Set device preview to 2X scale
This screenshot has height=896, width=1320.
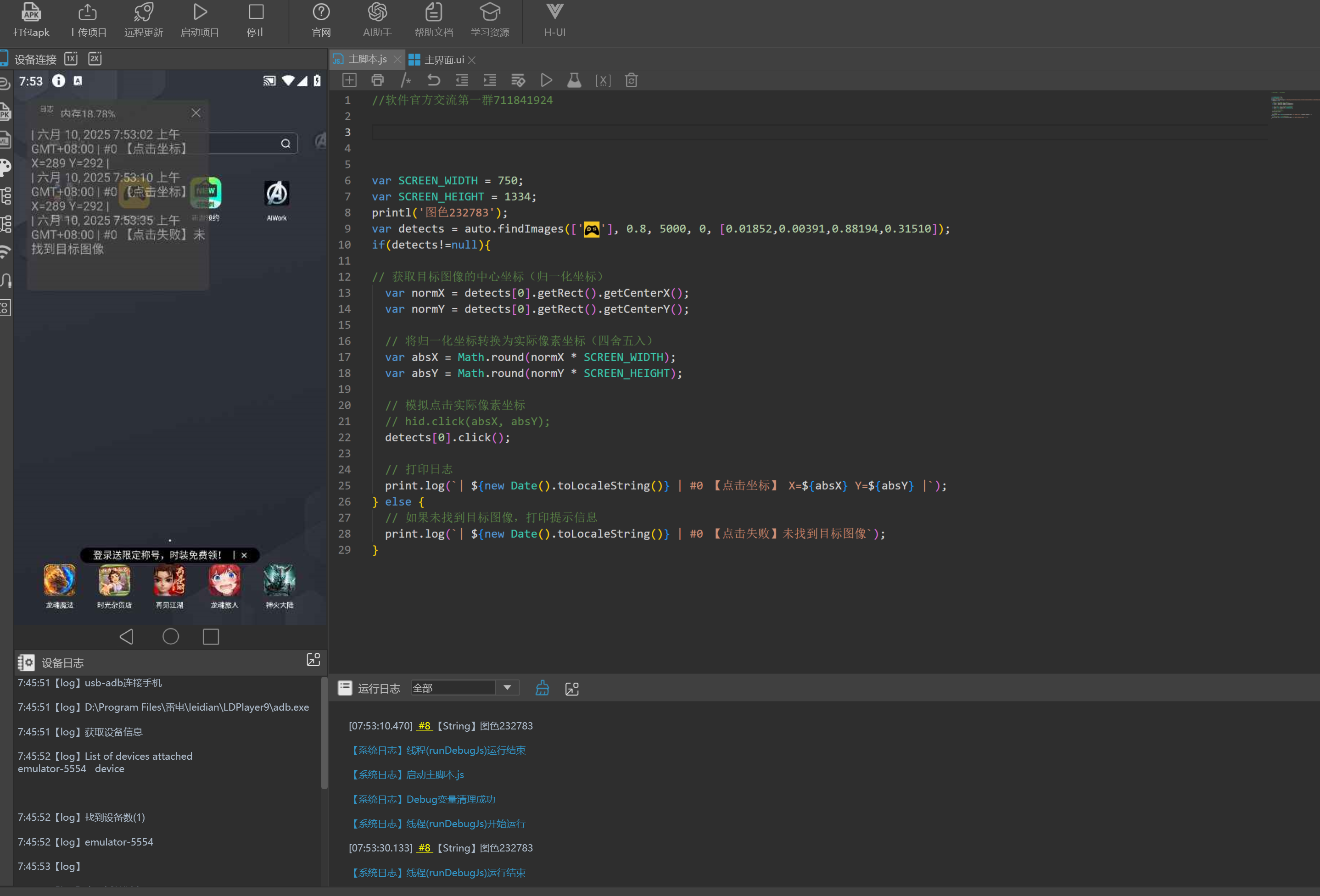tap(95, 58)
